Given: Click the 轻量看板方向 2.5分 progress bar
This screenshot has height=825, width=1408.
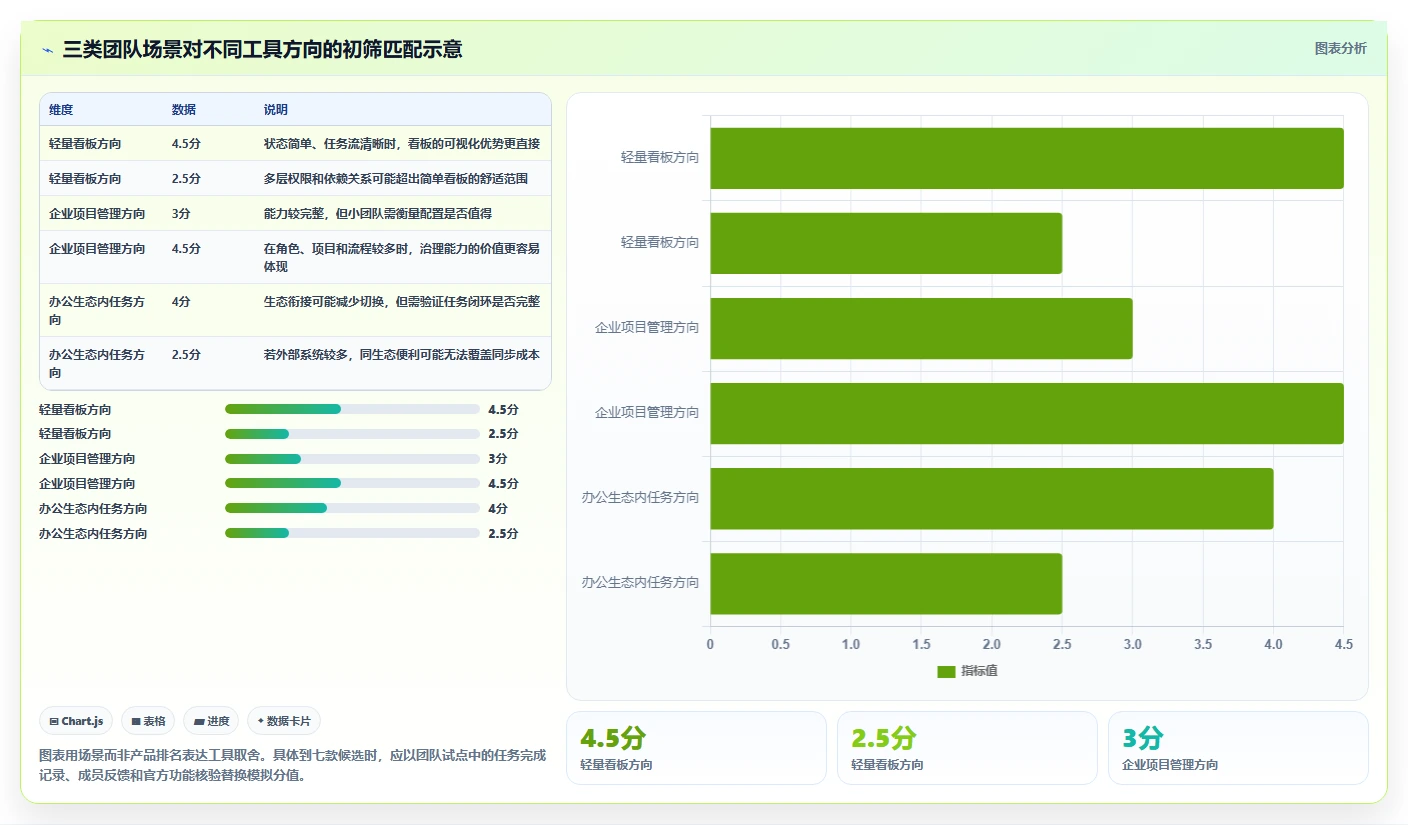Looking at the screenshot, I should (x=352, y=434).
